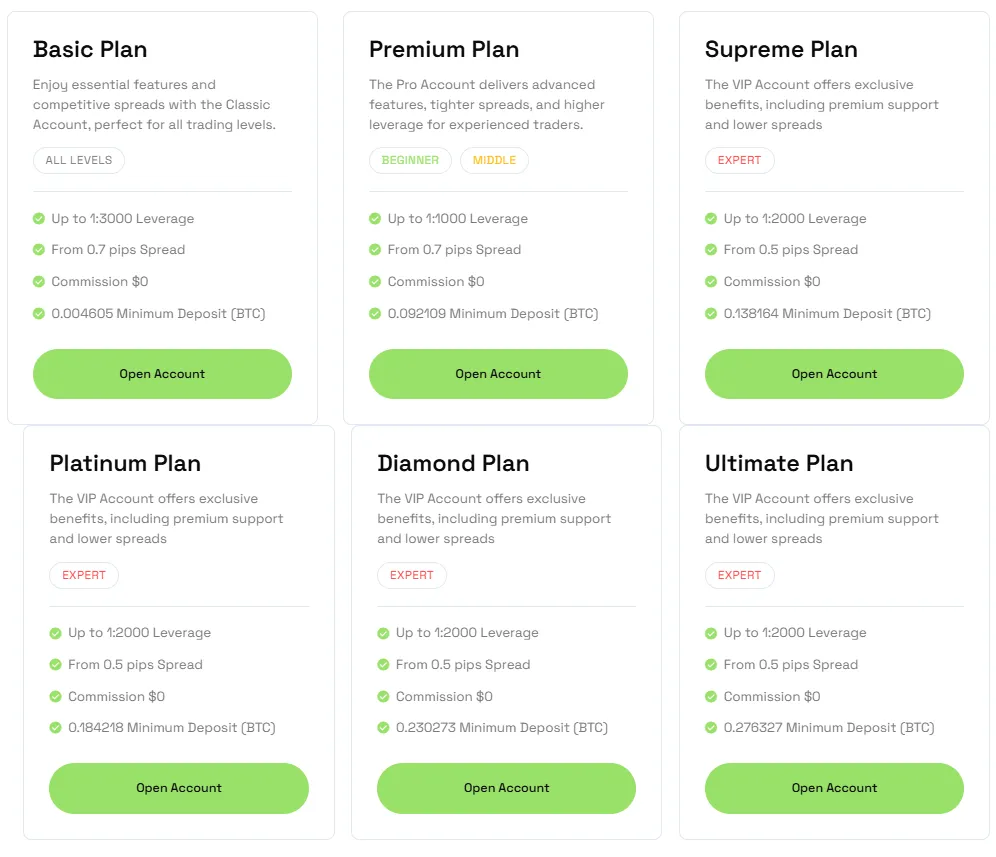Open Account for the Diamond Plan
Image resolution: width=996 pixels, height=857 pixels.
(x=506, y=788)
